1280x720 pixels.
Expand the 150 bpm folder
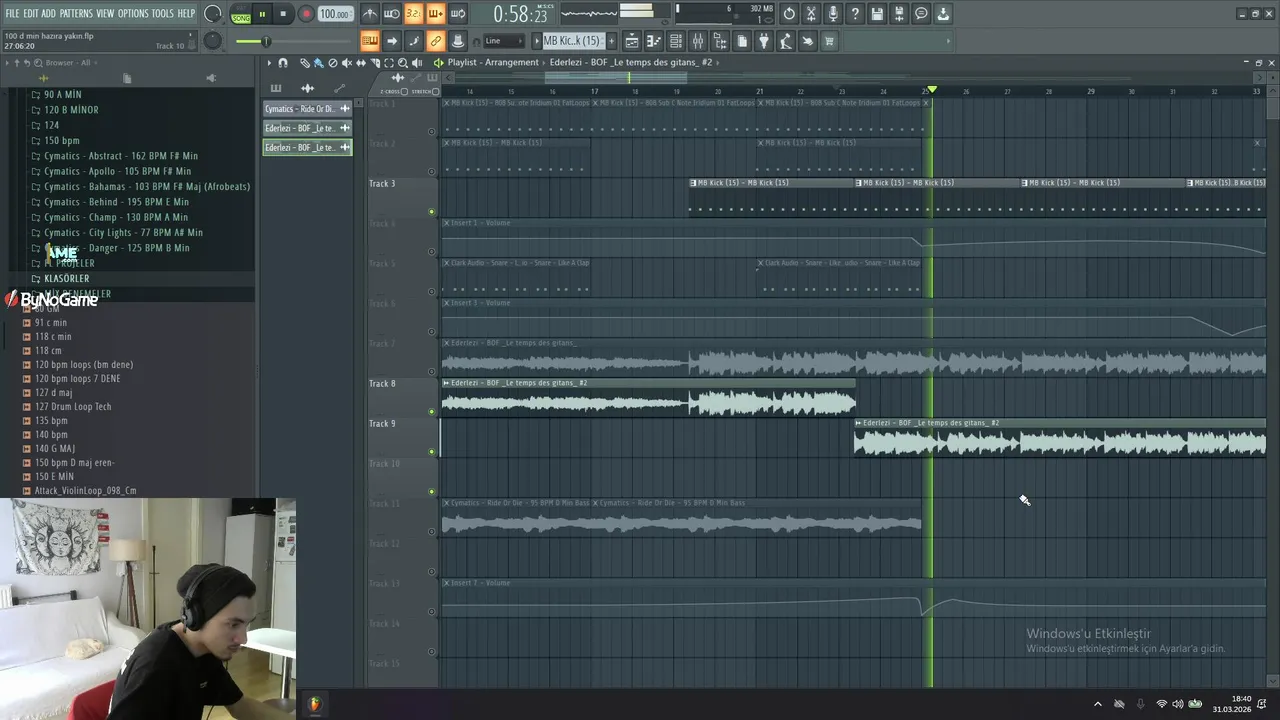[x=62, y=140]
